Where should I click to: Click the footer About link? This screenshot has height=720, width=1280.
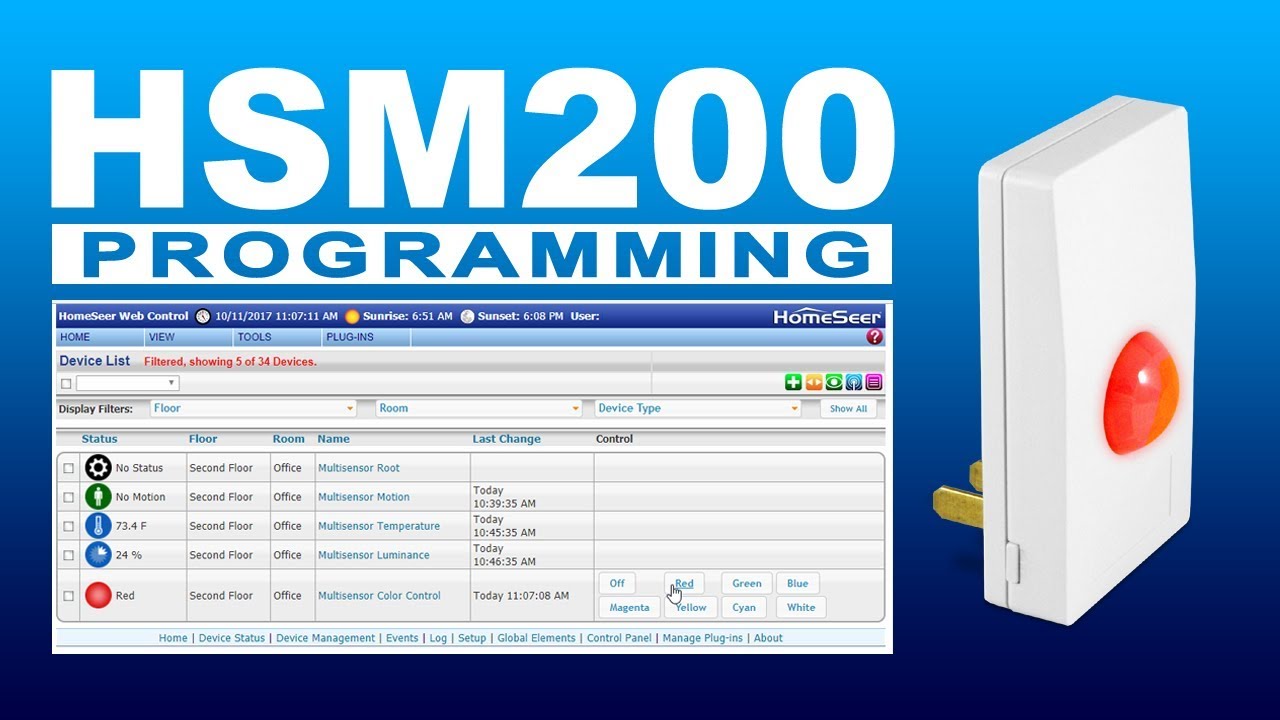pos(768,638)
